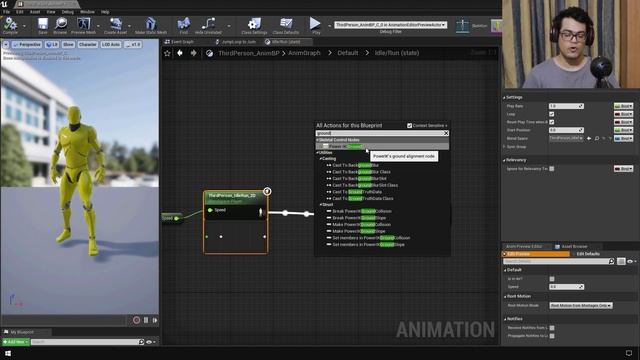Open the Loop bind dropdown
Image resolution: width=640 pixels, height=360 pixels.
(x=623, y=114)
